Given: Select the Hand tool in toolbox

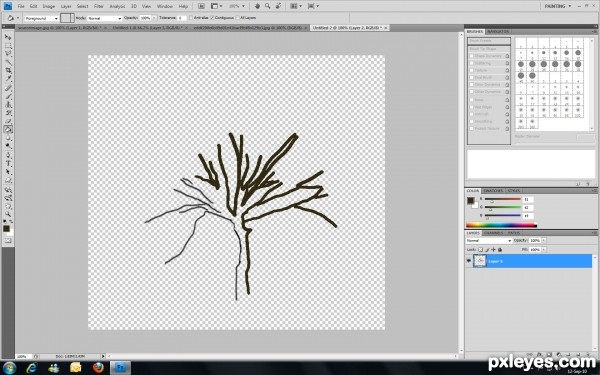Looking at the screenshot, I should pos(8,206).
